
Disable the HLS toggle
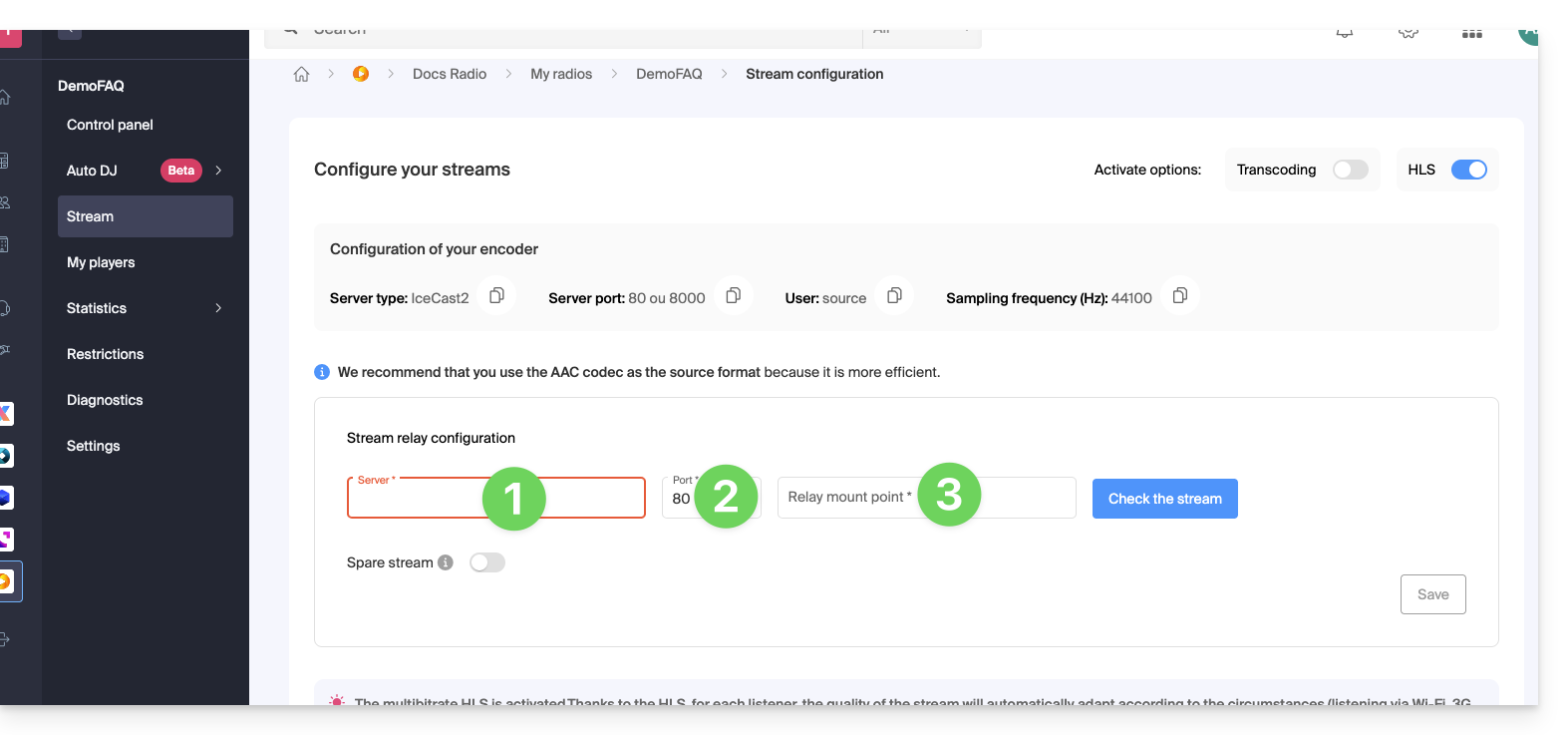pos(1468,170)
